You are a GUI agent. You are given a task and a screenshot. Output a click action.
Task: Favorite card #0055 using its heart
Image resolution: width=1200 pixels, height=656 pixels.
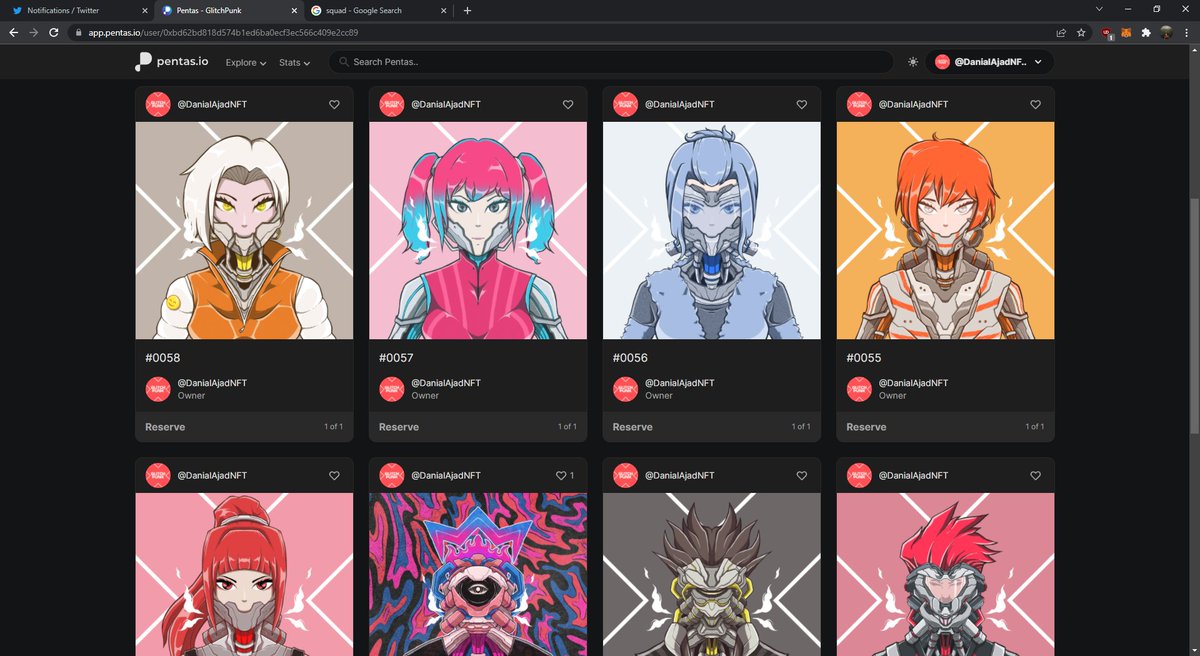tap(1035, 104)
